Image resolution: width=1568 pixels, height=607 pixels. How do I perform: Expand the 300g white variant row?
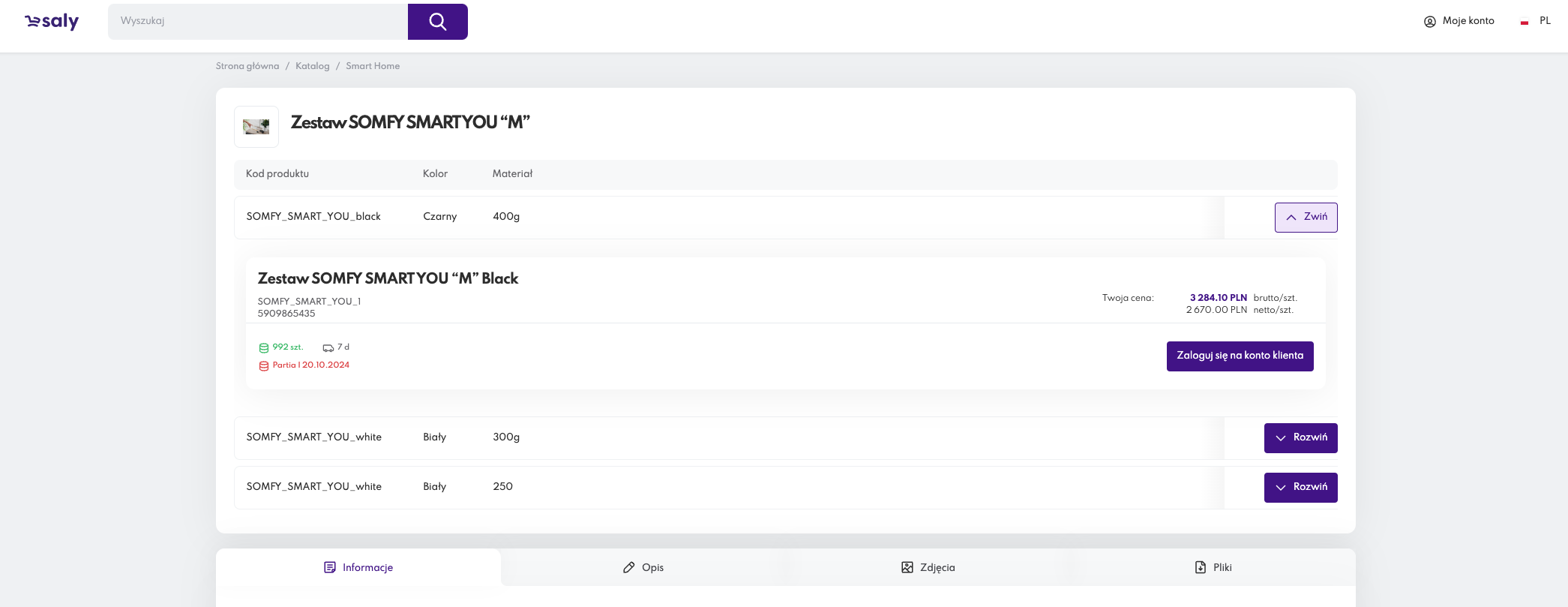point(1300,438)
